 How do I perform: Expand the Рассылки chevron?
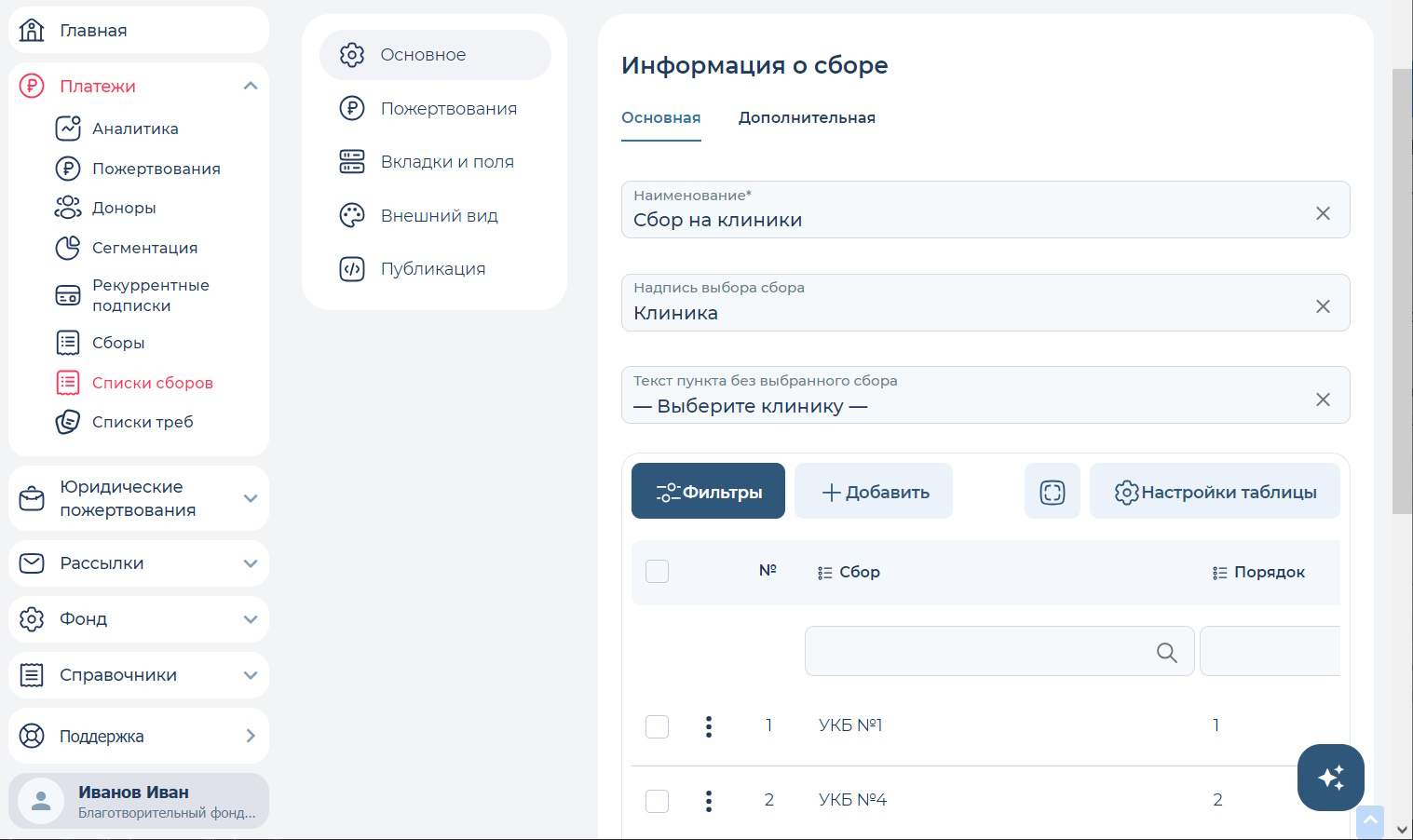pos(250,563)
